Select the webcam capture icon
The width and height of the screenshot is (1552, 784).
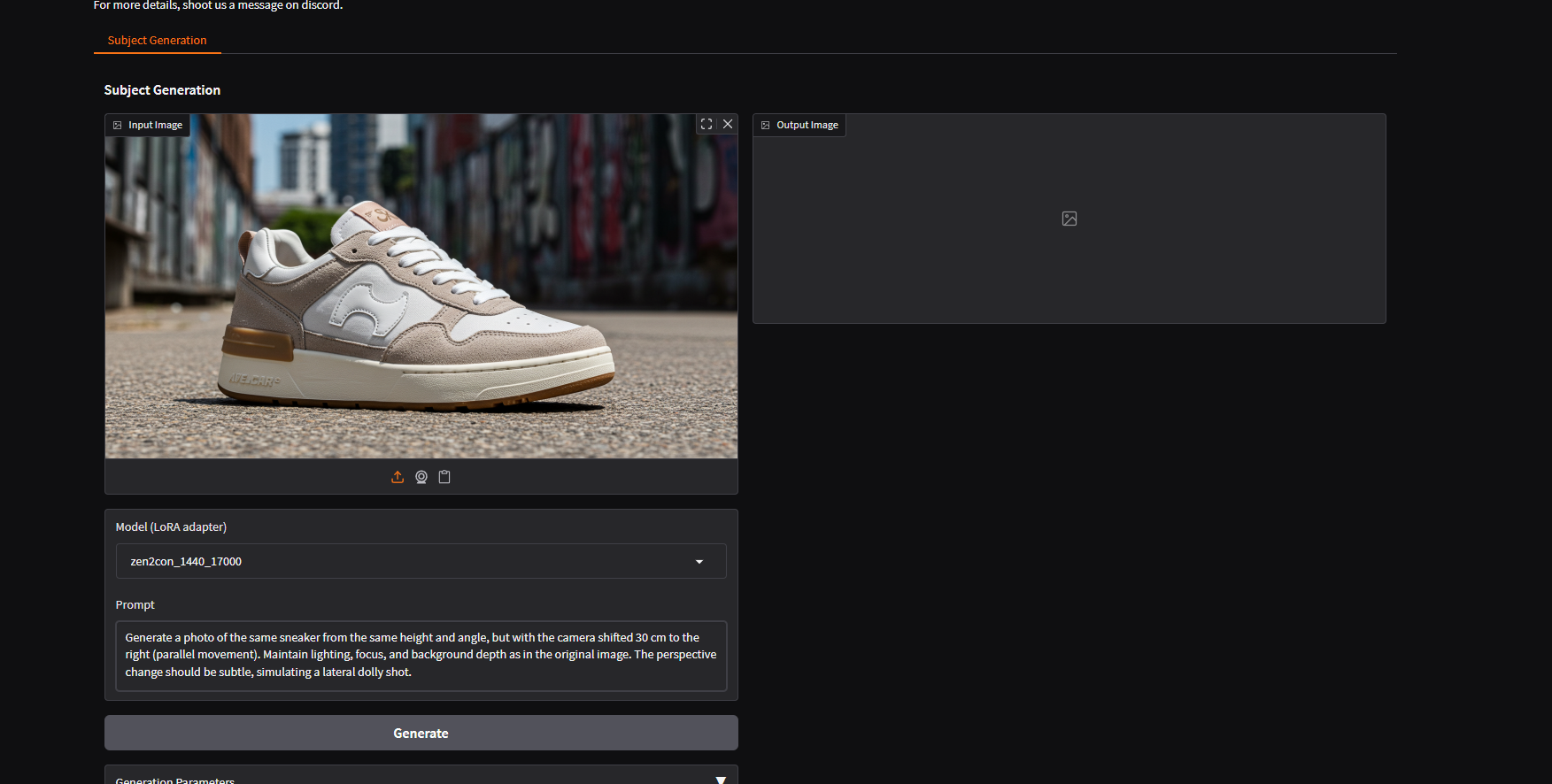click(421, 477)
